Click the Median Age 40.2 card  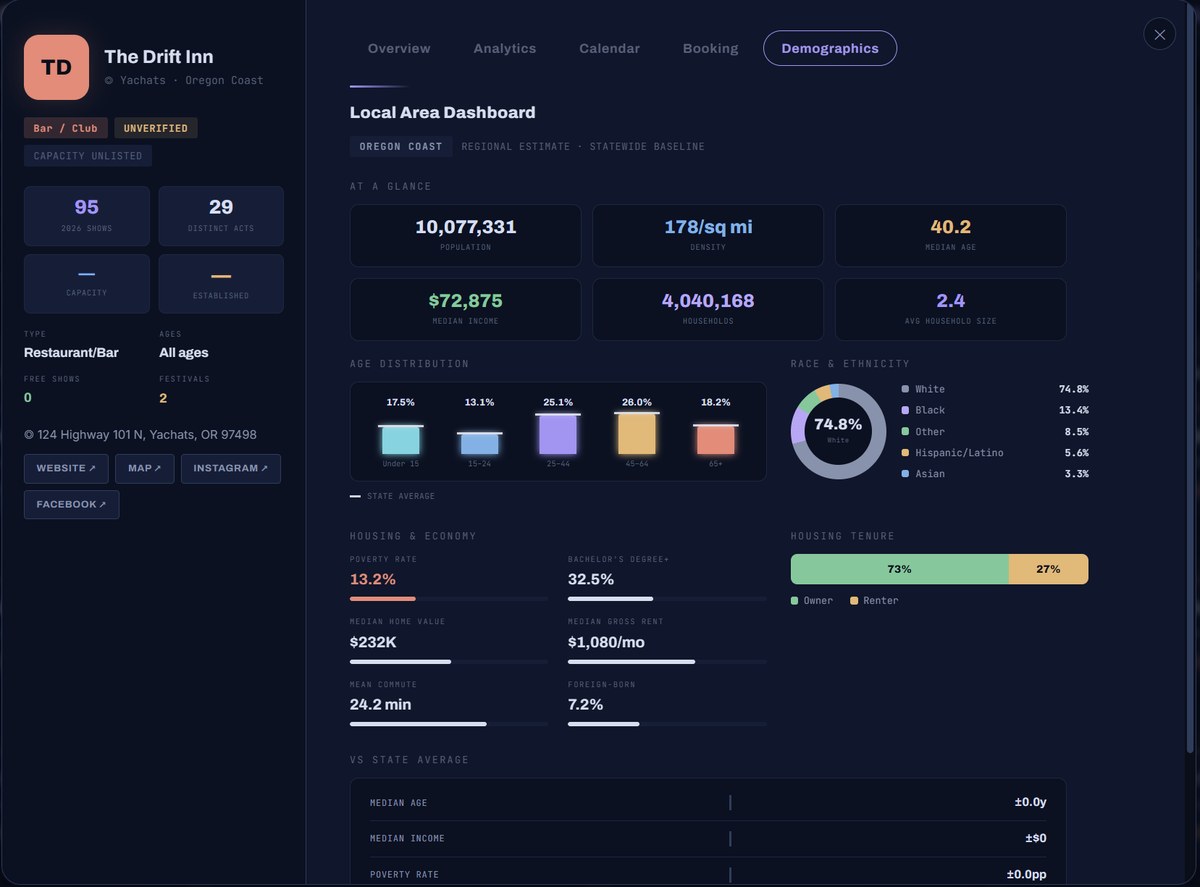click(951, 236)
